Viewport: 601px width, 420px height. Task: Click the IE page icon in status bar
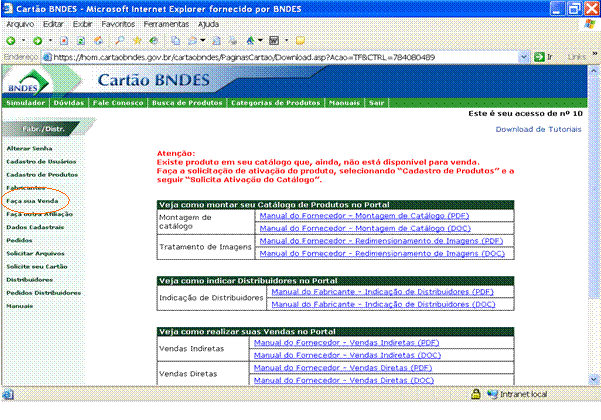[8, 394]
